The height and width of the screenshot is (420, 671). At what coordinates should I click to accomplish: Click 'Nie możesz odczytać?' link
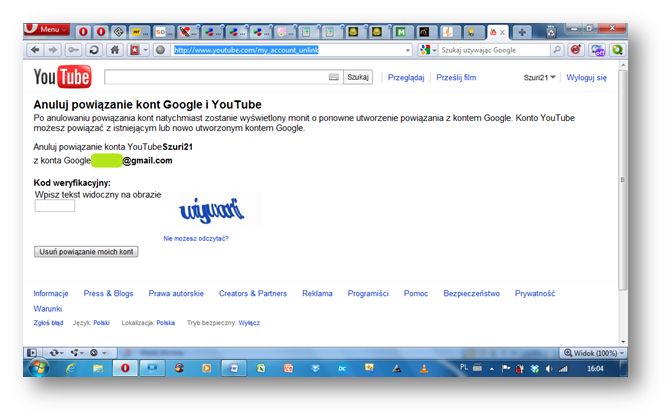pyautogui.click(x=196, y=238)
